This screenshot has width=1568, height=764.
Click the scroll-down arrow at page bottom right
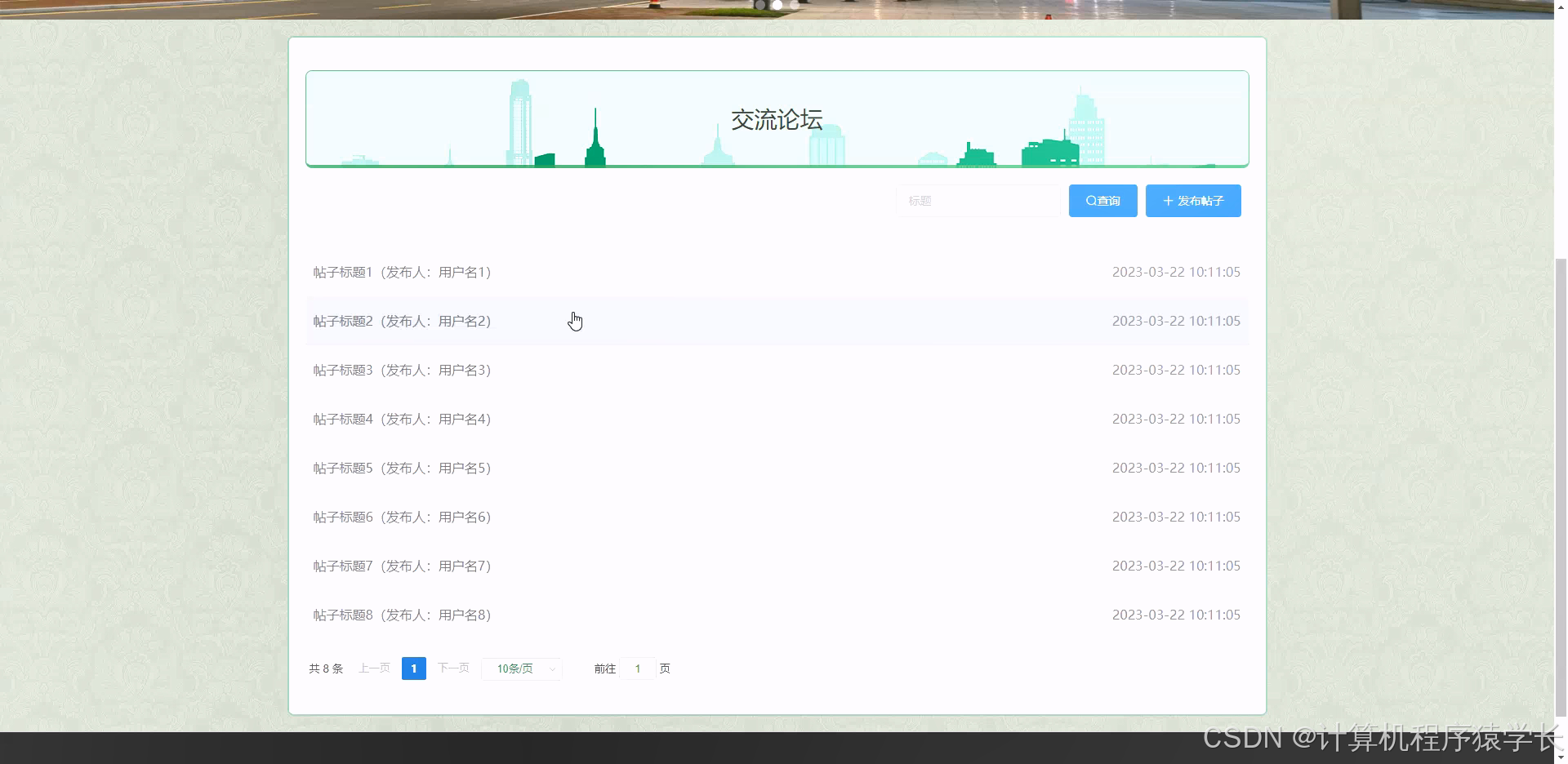pyautogui.click(x=1559, y=758)
